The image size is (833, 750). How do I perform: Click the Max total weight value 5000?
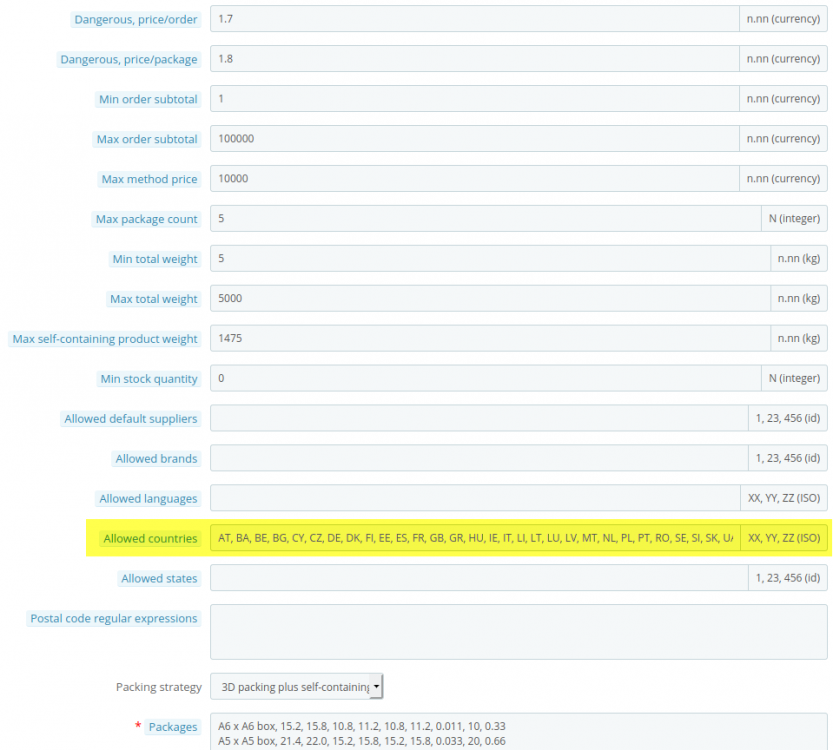point(230,298)
